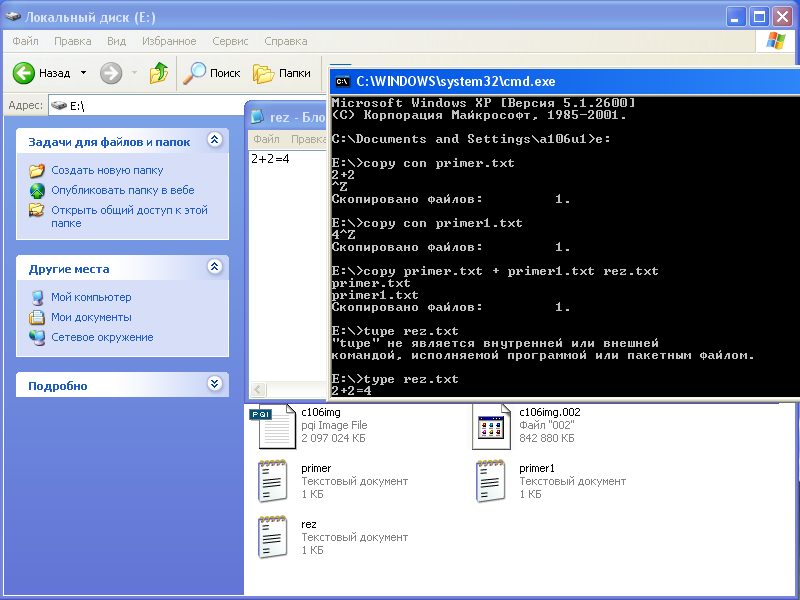800x600 pixels.
Task: Click the rez file name label
Action: pyautogui.click(x=309, y=524)
